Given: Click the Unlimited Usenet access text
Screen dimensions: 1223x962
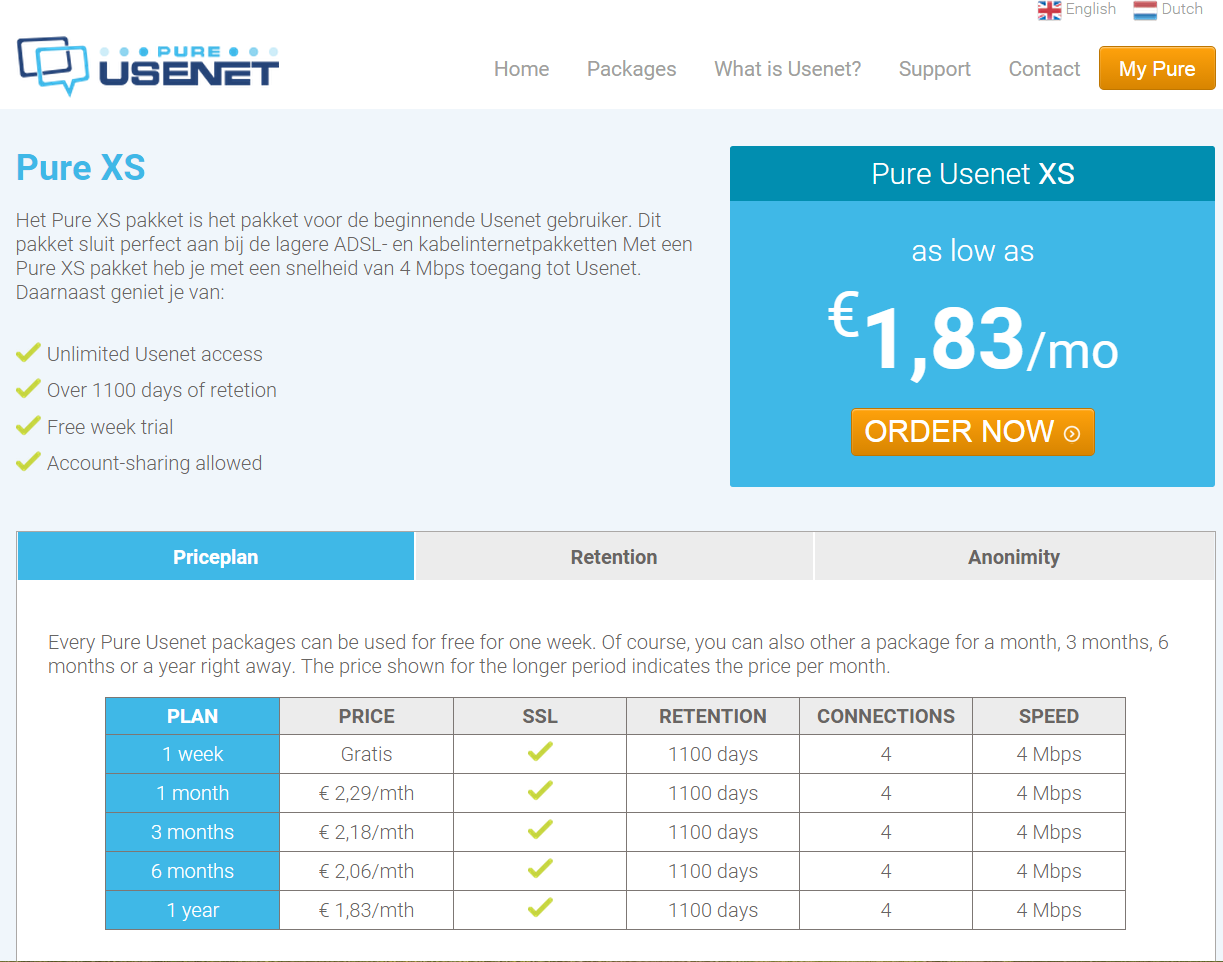Looking at the screenshot, I should (155, 354).
